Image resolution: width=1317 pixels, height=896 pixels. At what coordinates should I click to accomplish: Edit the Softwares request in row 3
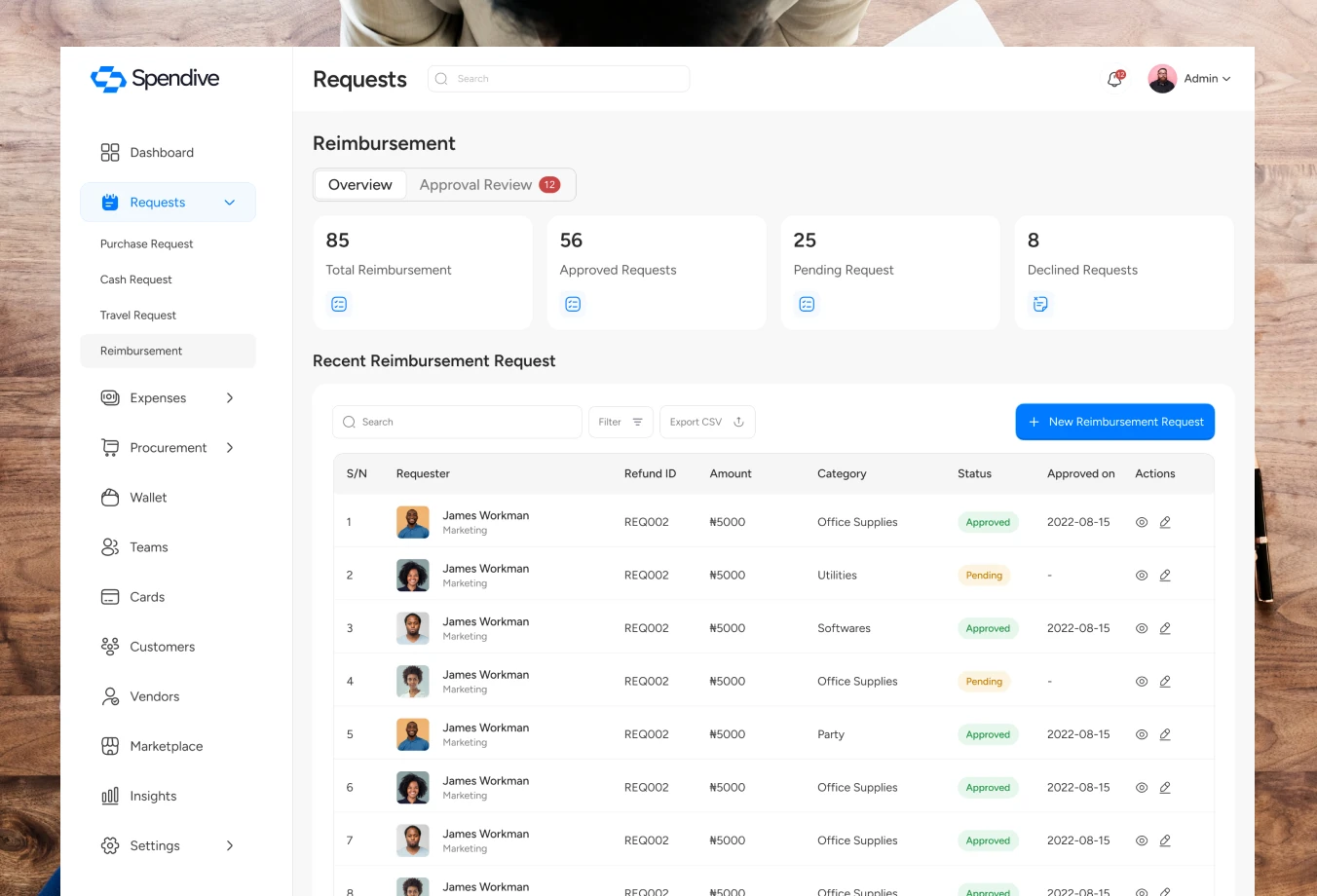point(1165,628)
